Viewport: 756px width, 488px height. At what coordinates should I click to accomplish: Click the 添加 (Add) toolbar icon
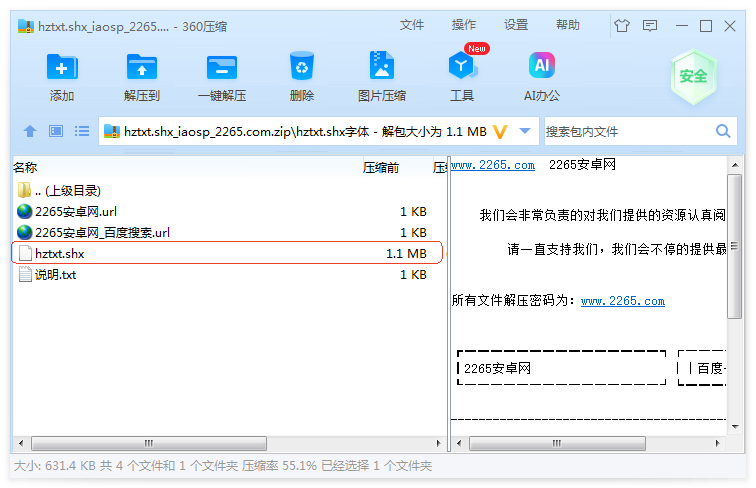(62, 67)
